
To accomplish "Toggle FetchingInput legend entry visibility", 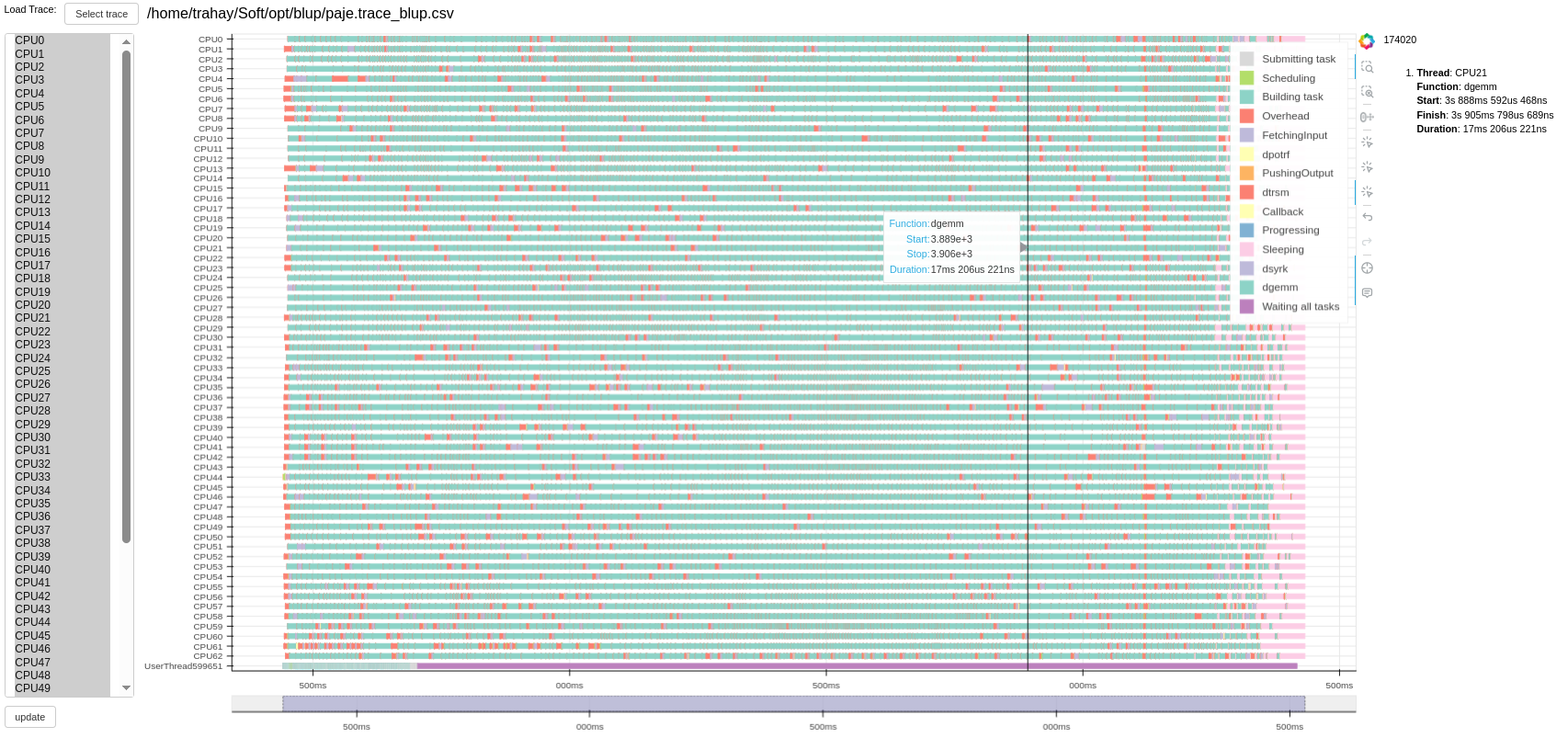I will tap(1294, 136).
